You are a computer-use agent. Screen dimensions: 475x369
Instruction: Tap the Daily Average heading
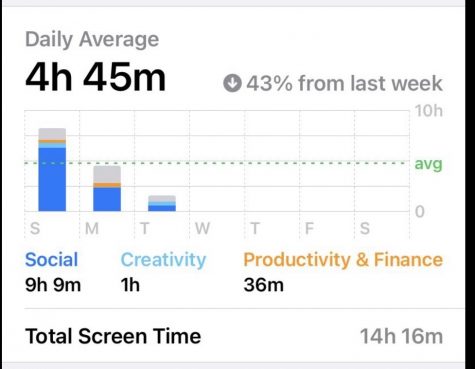pyautogui.click(x=92, y=40)
